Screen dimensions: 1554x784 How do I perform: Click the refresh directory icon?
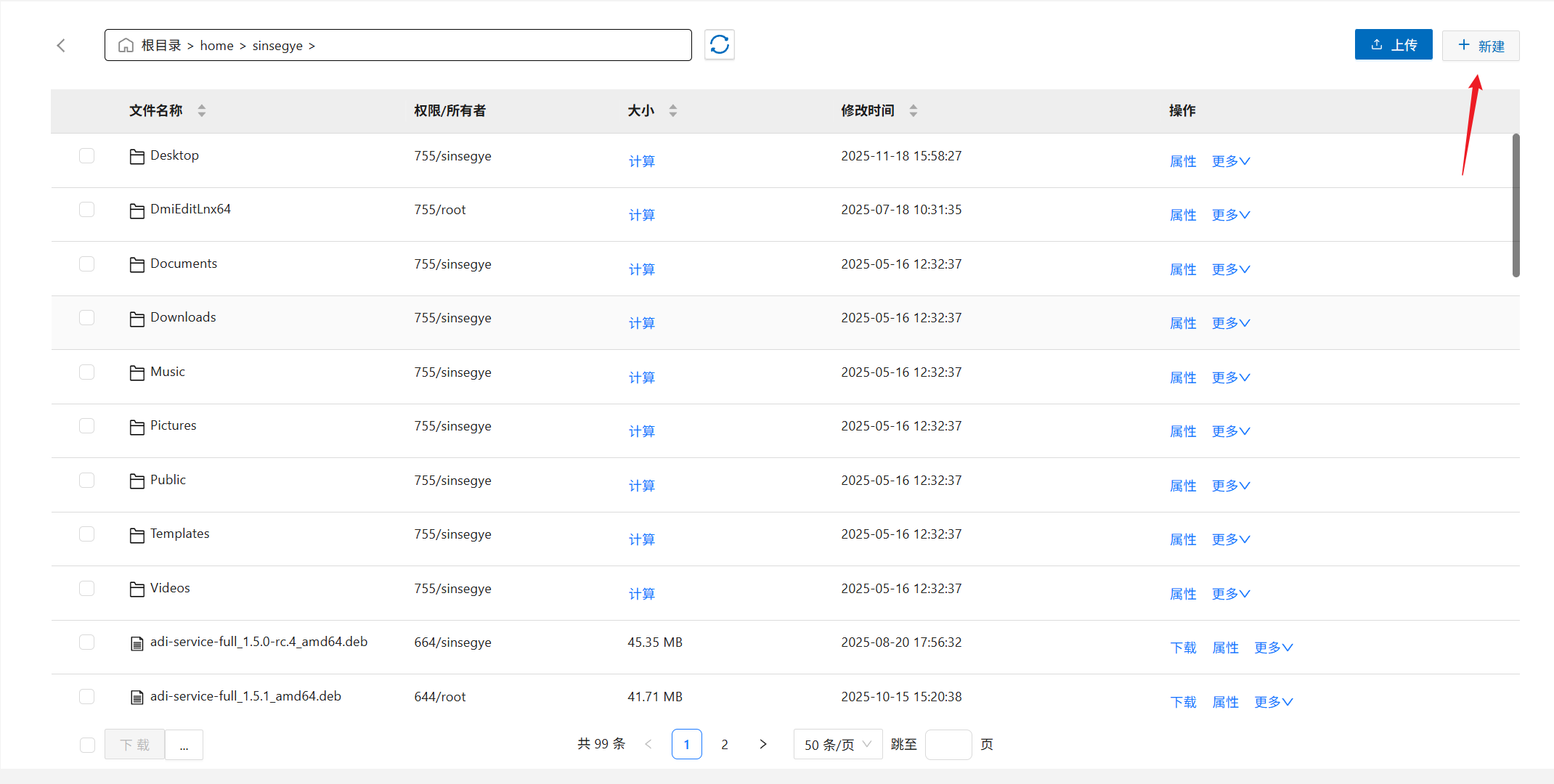719,45
